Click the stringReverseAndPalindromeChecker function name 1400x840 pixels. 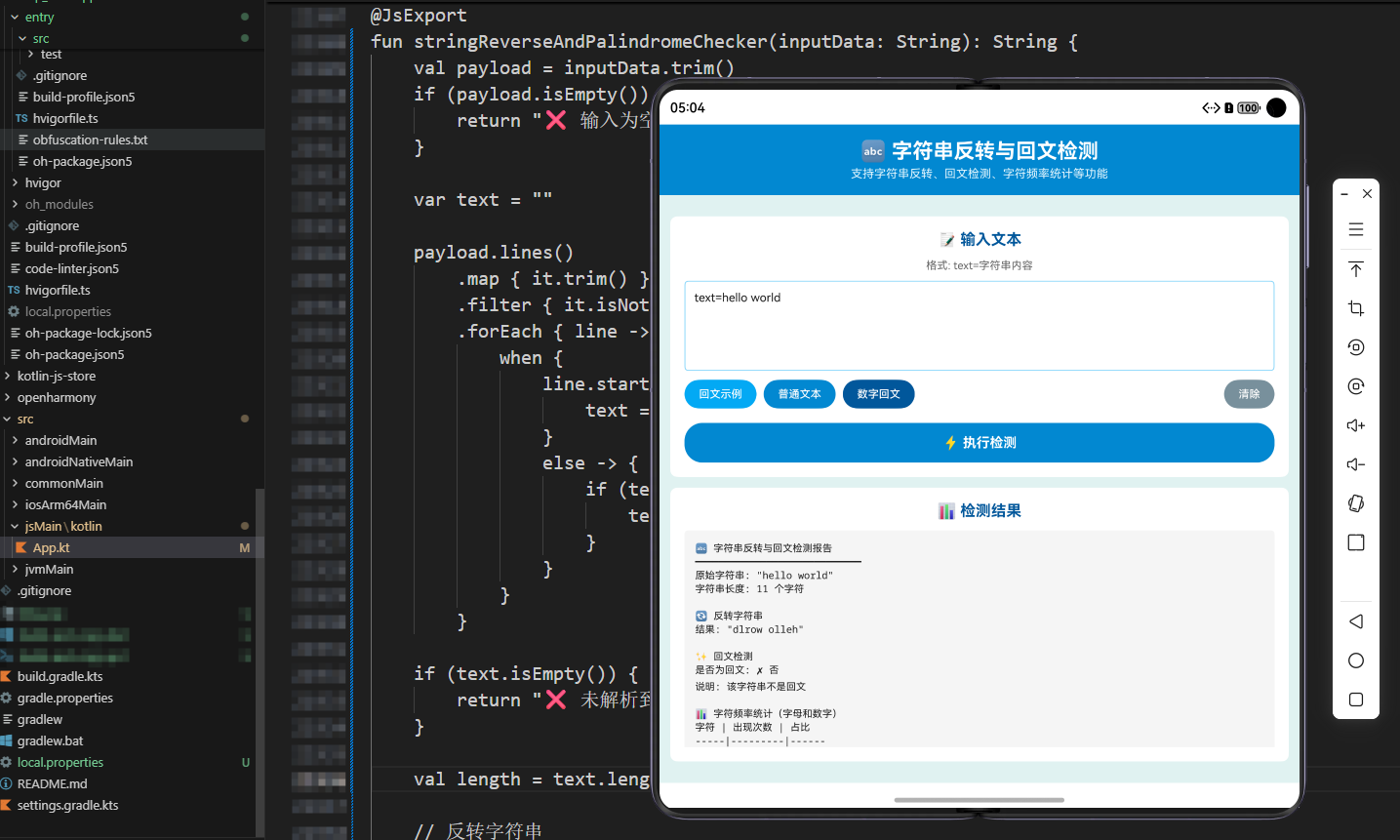[590, 42]
